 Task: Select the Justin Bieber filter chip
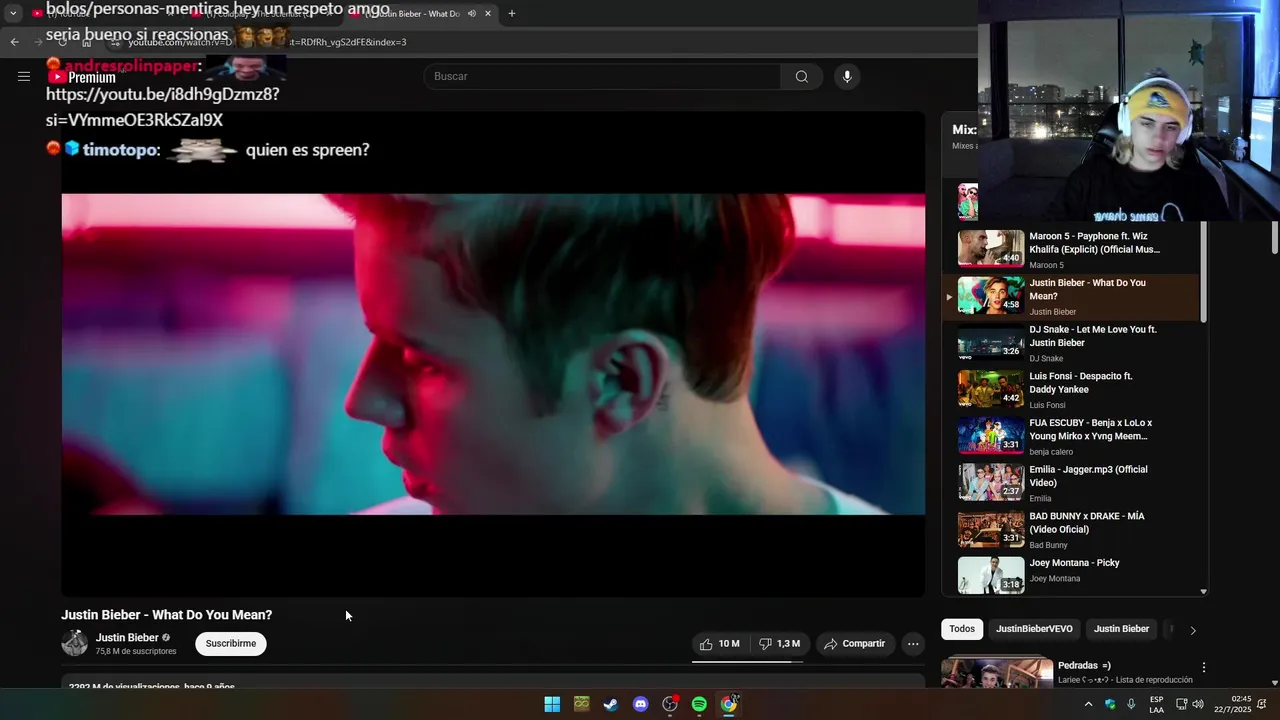(x=1121, y=629)
